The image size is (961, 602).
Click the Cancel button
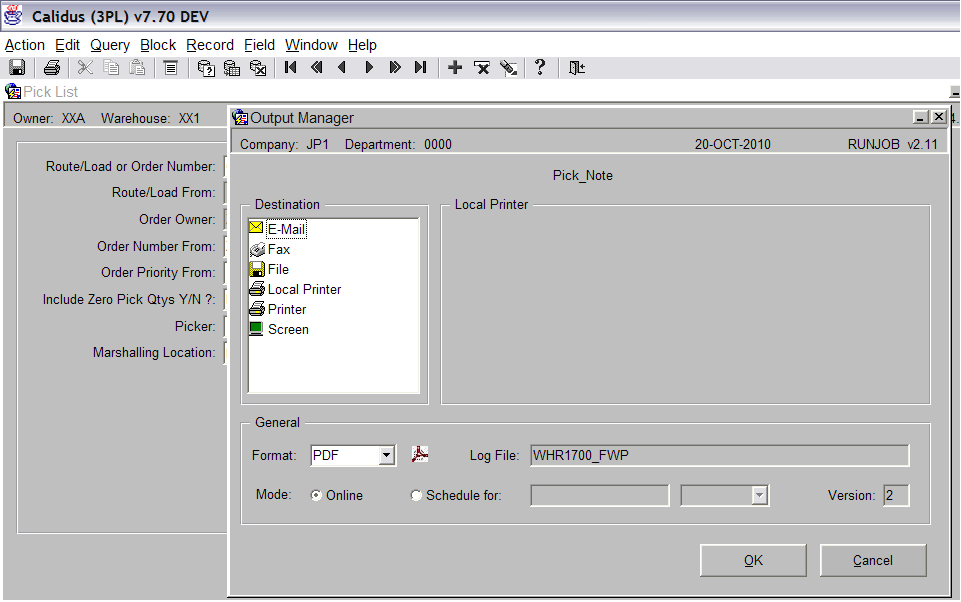(873, 560)
